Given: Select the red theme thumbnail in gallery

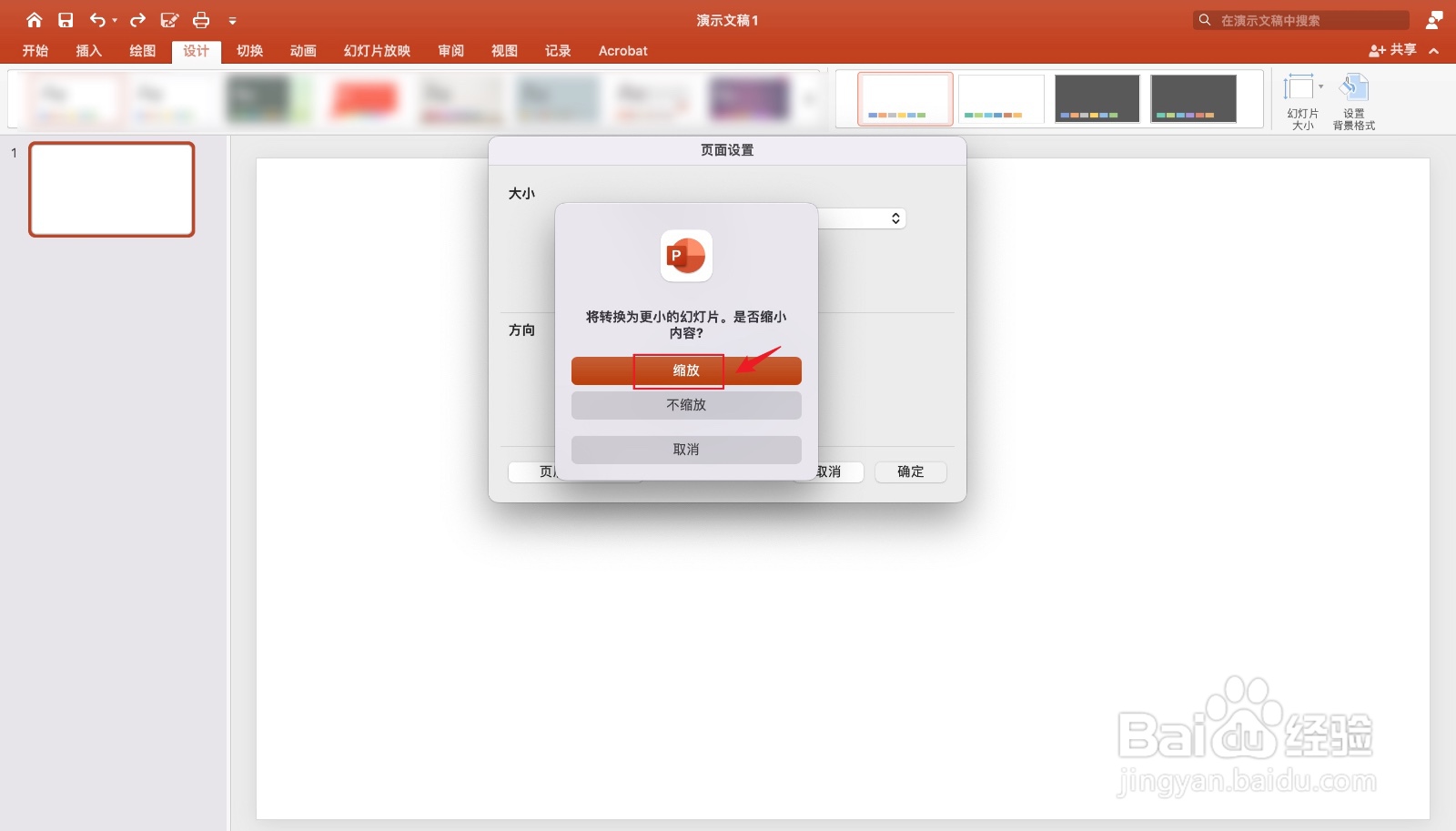Looking at the screenshot, I should [x=364, y=98].
